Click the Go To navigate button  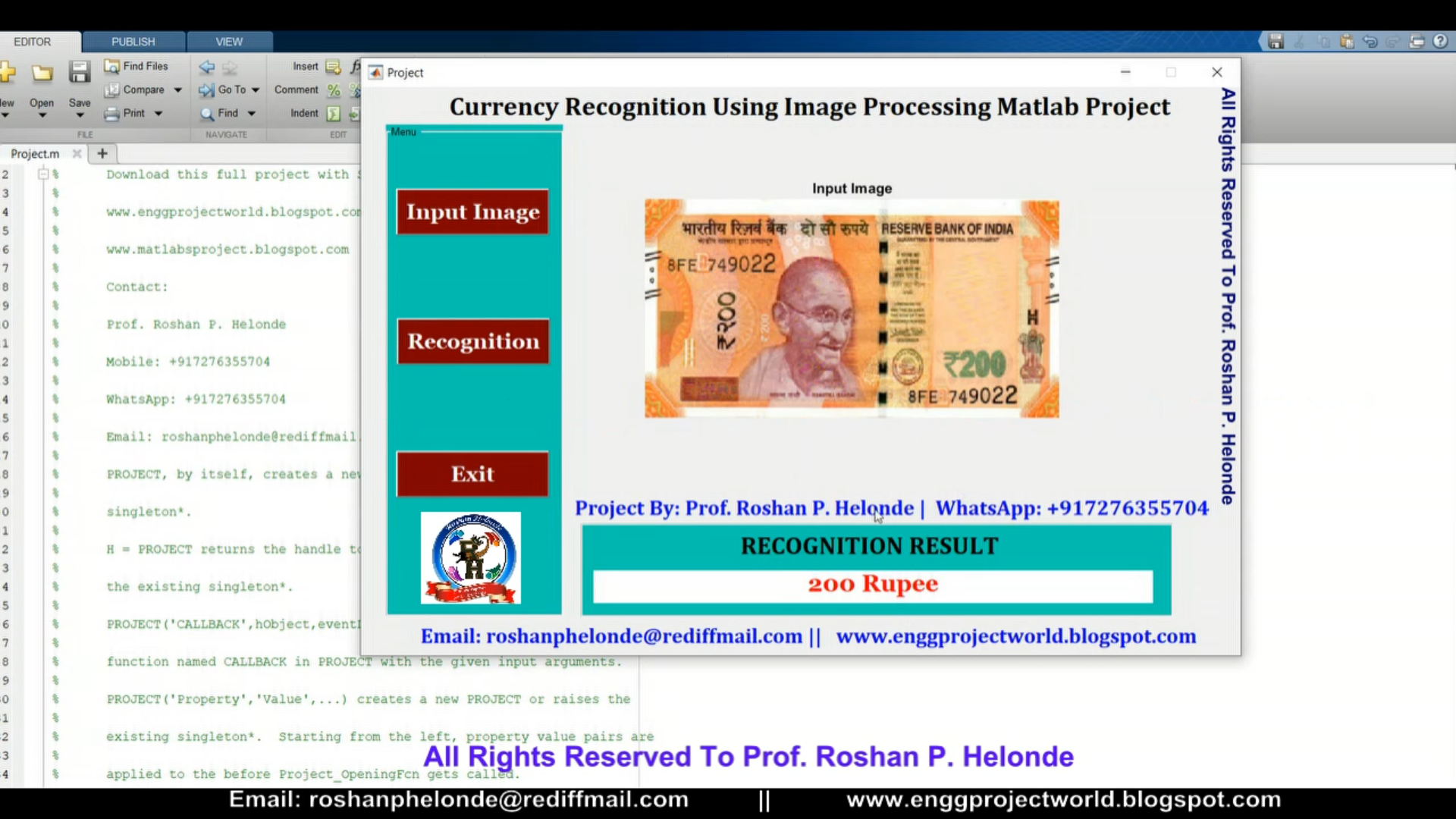[x=222, y=89]
